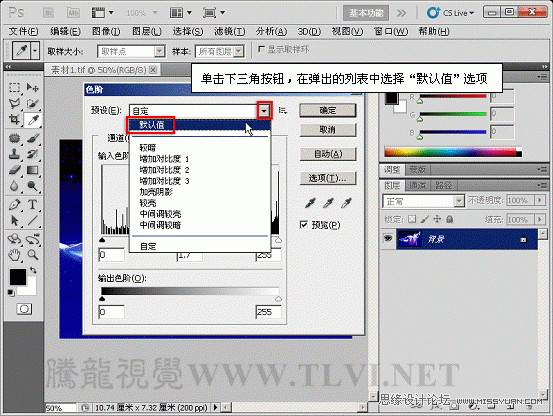Open the 滤镜(T) menu
The image size is (553, 416).
click(x=230, y=31)
